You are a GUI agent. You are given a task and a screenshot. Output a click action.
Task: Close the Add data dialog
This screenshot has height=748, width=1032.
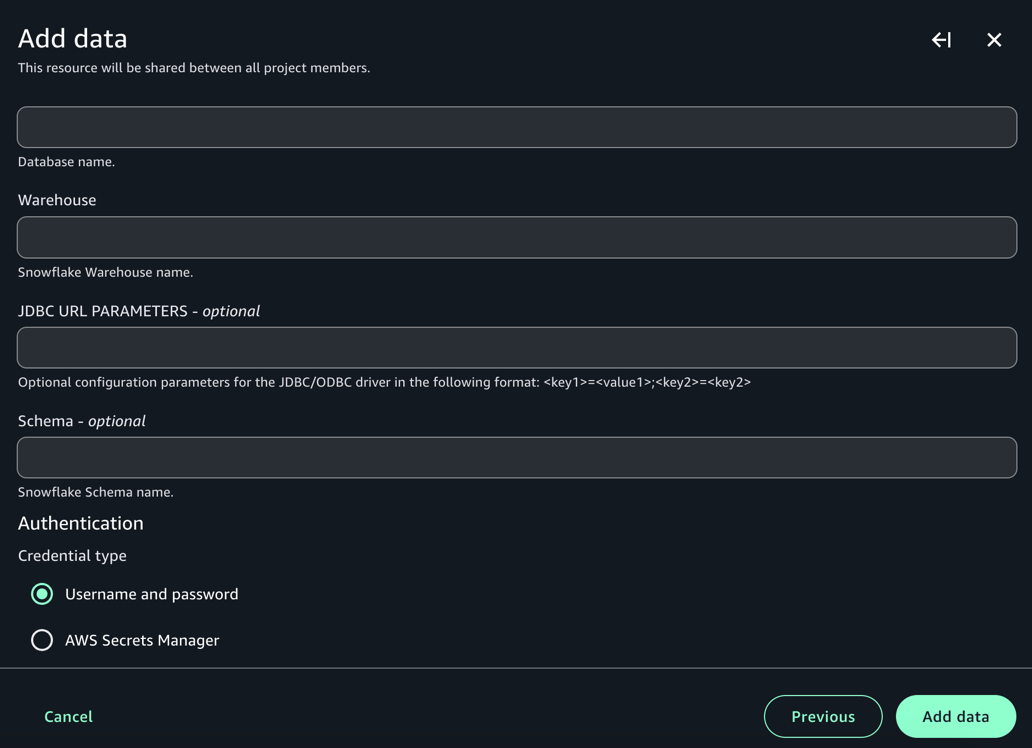coord(994,40)
